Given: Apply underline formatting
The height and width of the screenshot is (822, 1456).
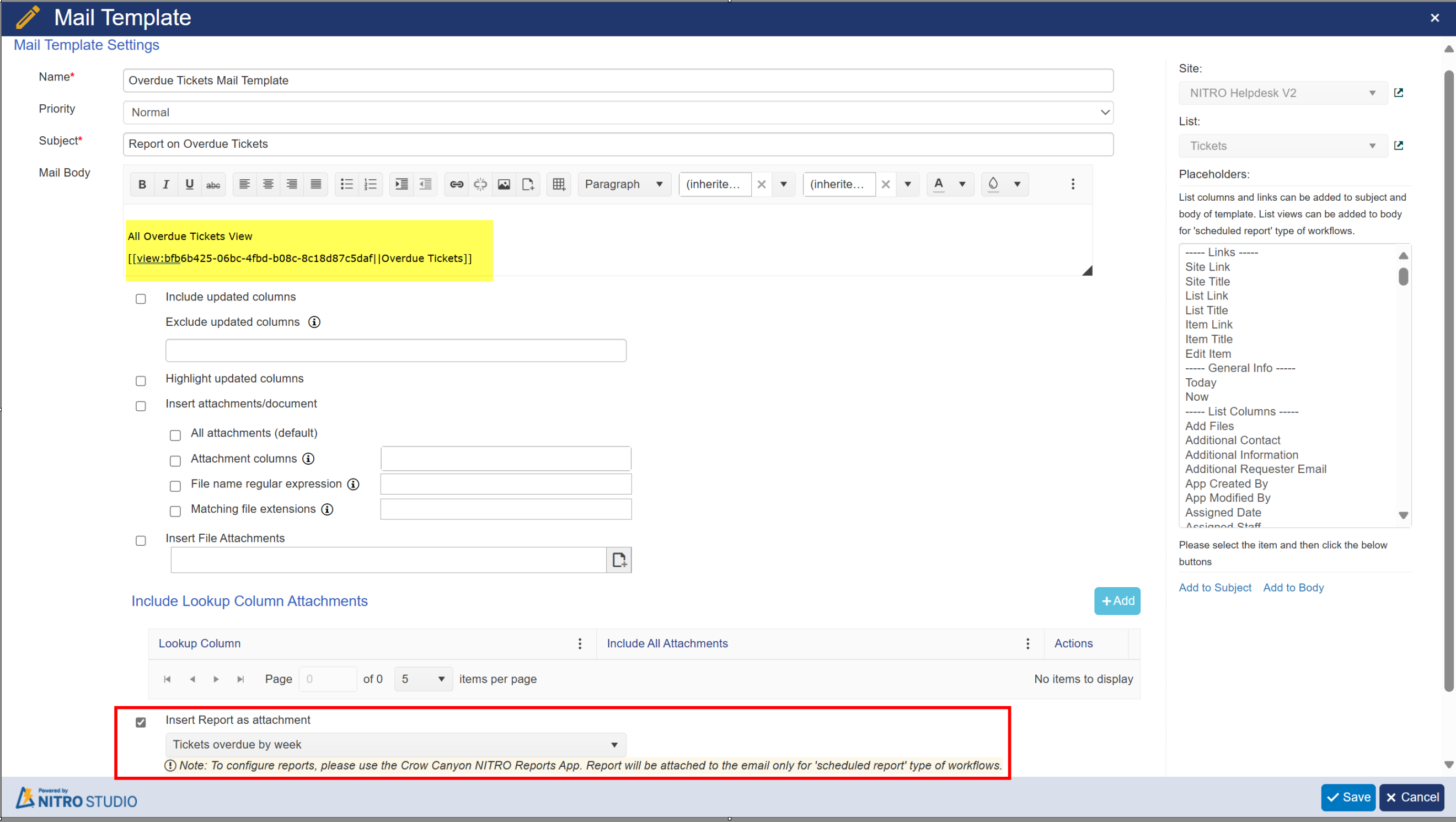Looking at the screenshot, I should click(x=189, y=184).
